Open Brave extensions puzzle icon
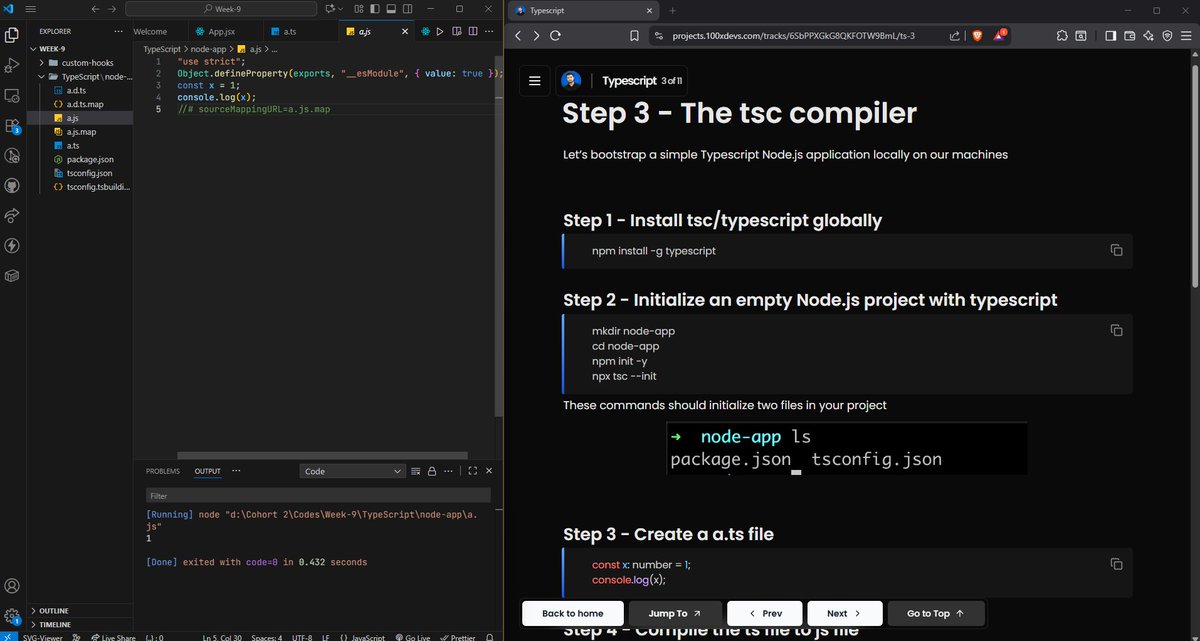 click(x=1062, y=36)
